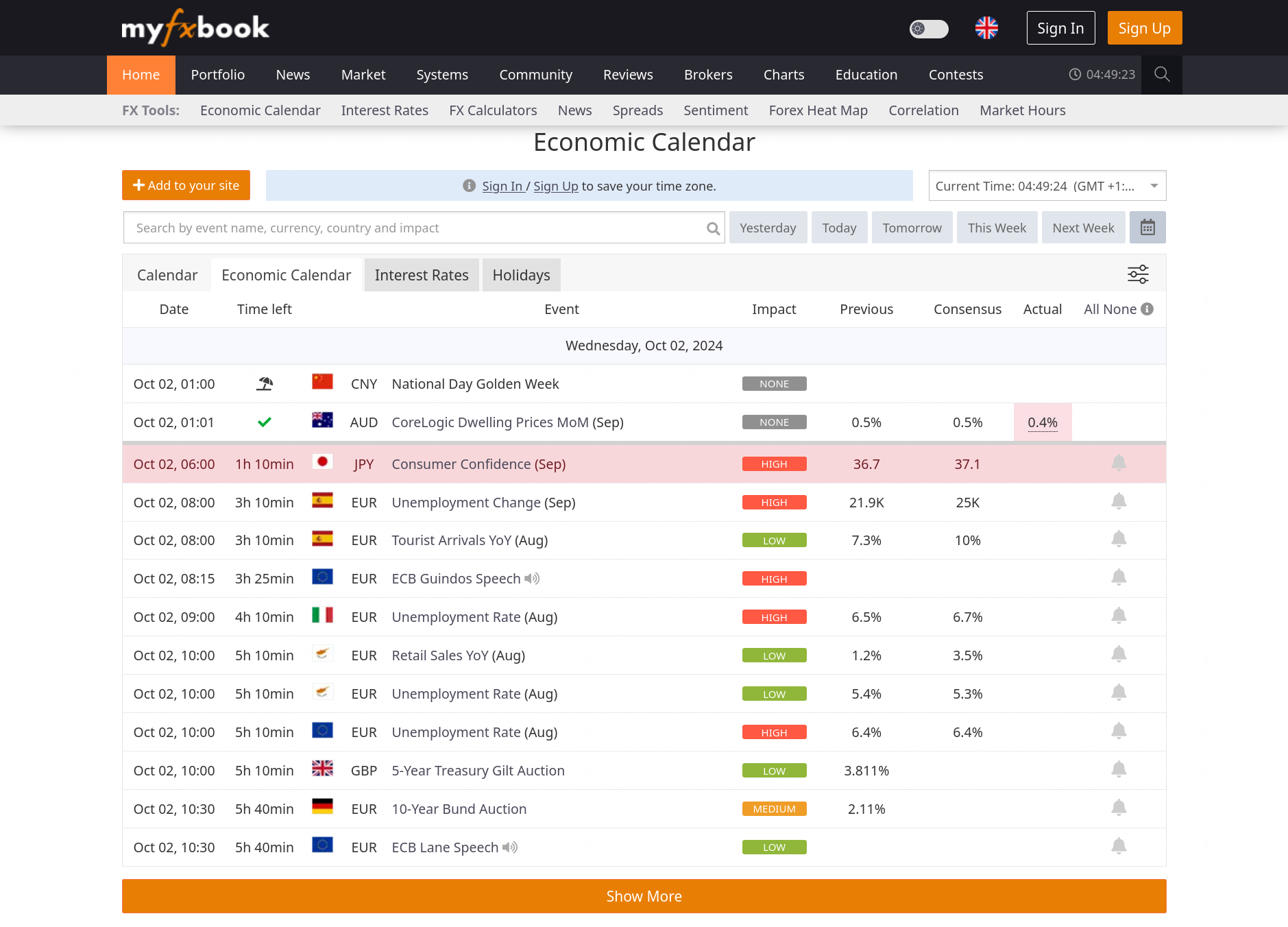Click the Show More button
The image size is (1288, 927).
coord(644,896)
